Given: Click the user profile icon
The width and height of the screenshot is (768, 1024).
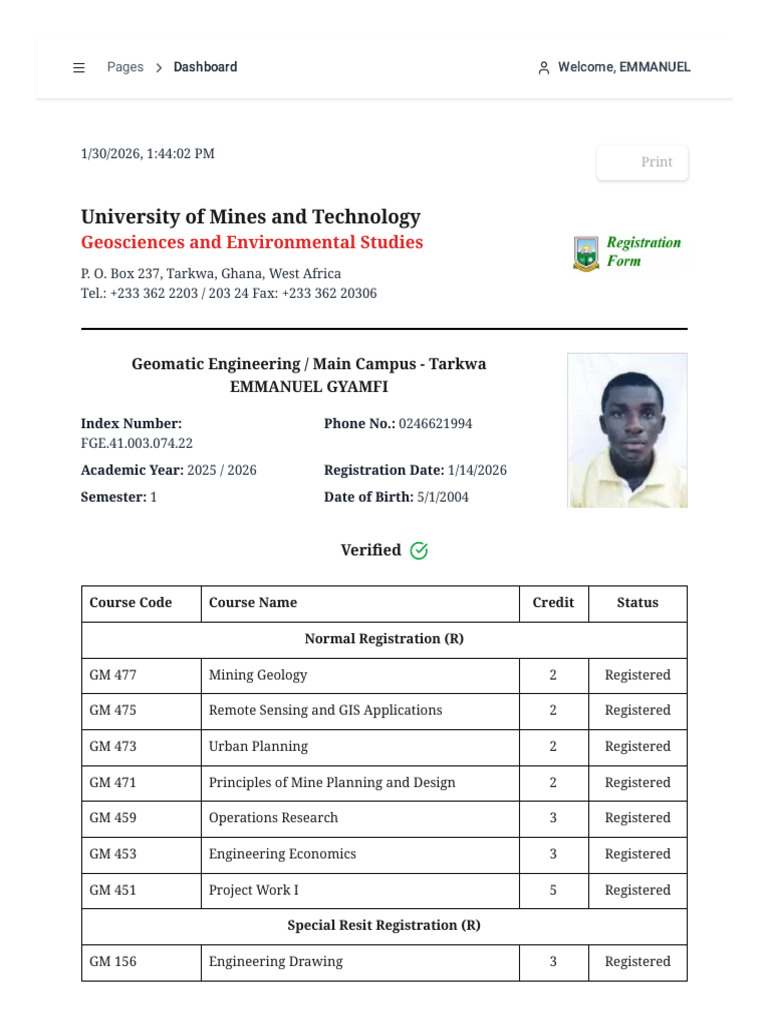Looking at the screenshot, I should (543, 68).
